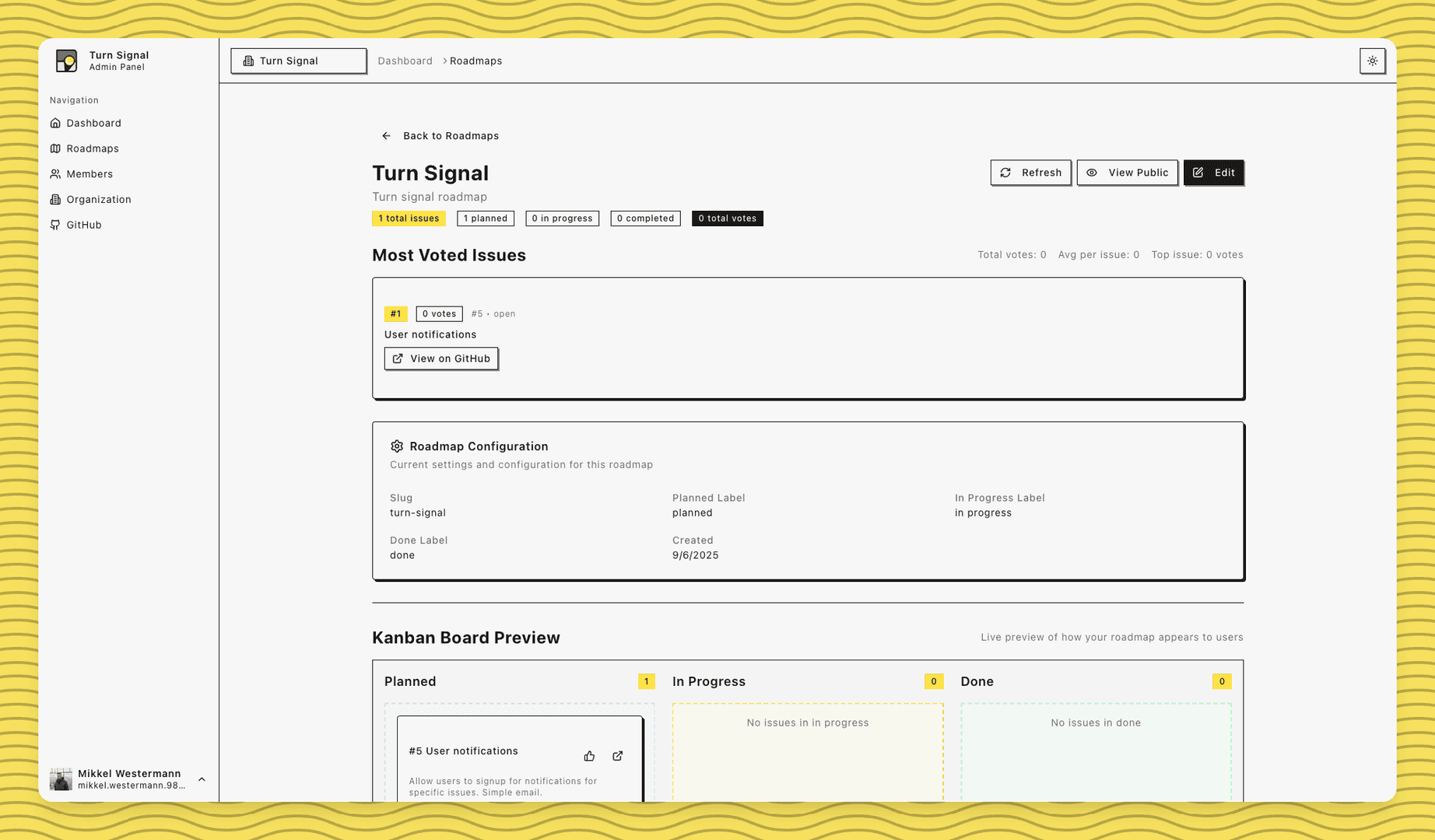
Task: Toggle light and dark theme
Action: point(1373,61)
